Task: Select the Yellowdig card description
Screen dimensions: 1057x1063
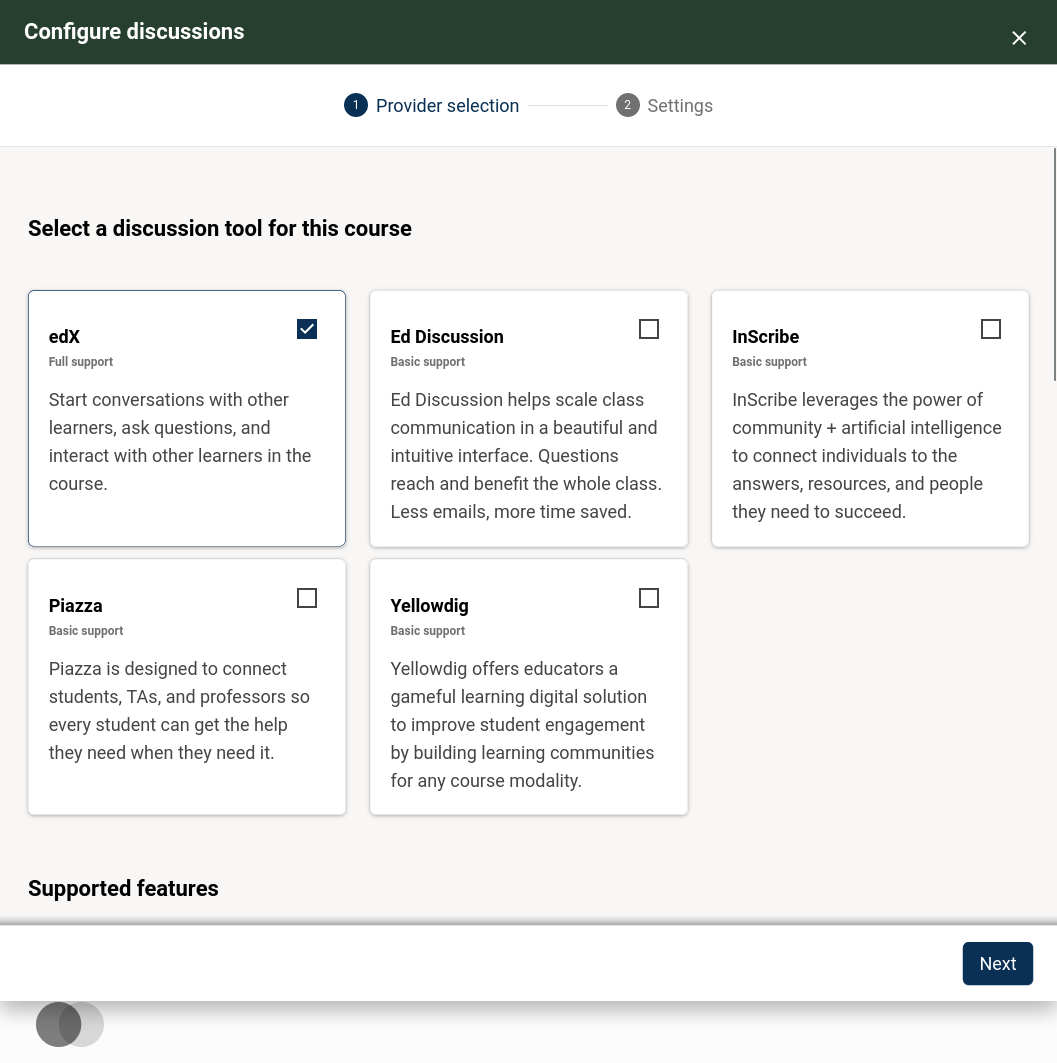Action: tap(522, 725)
